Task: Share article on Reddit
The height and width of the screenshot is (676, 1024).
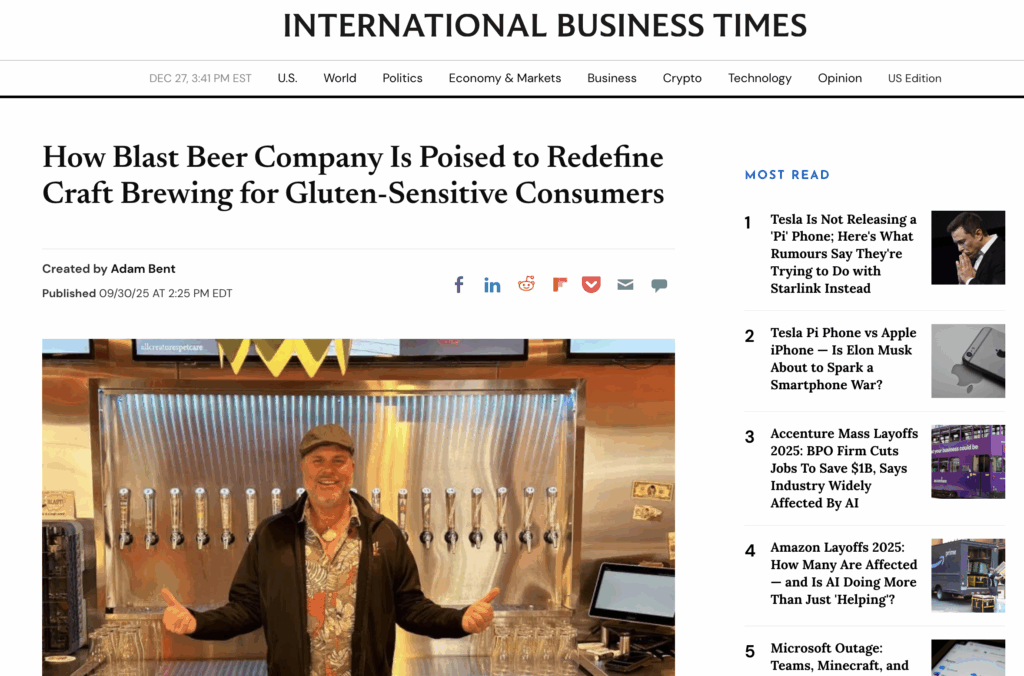Action: click(526, 285)
